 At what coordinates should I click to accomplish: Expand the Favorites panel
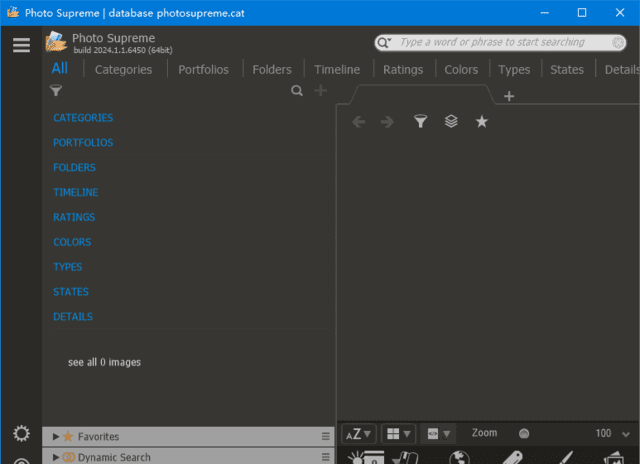56,437
